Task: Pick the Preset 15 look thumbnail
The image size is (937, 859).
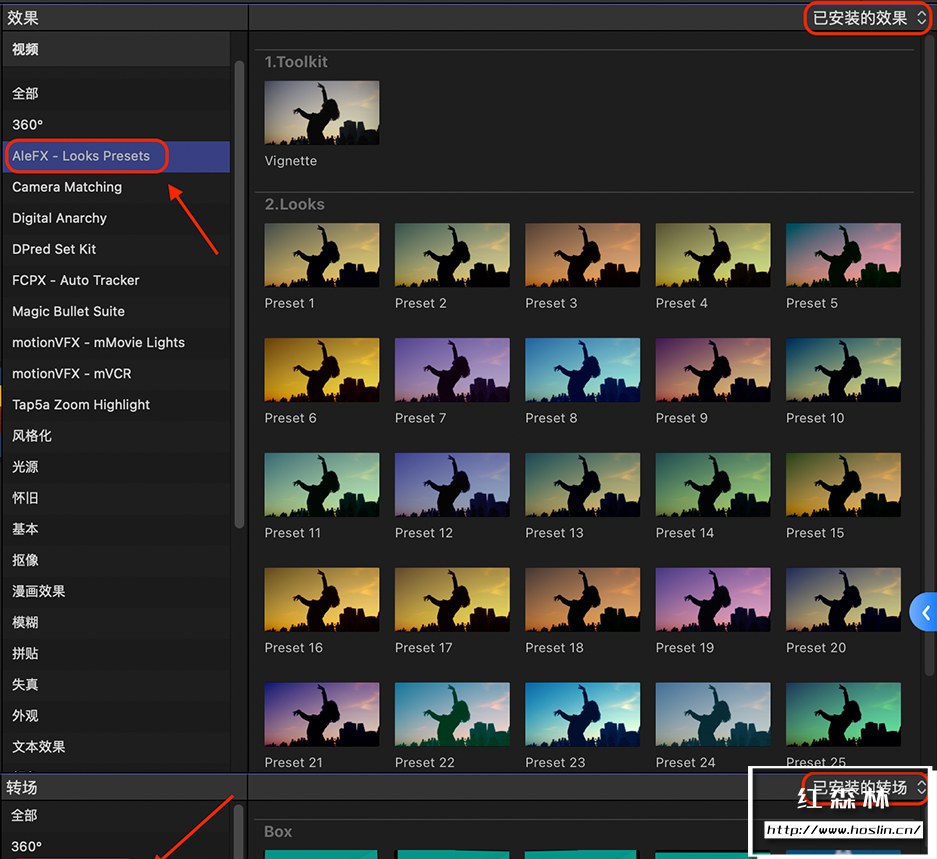Action: coord(843,484)
